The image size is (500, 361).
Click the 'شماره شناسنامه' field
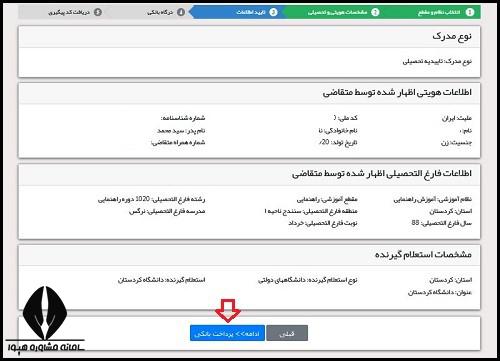[183, 118]
